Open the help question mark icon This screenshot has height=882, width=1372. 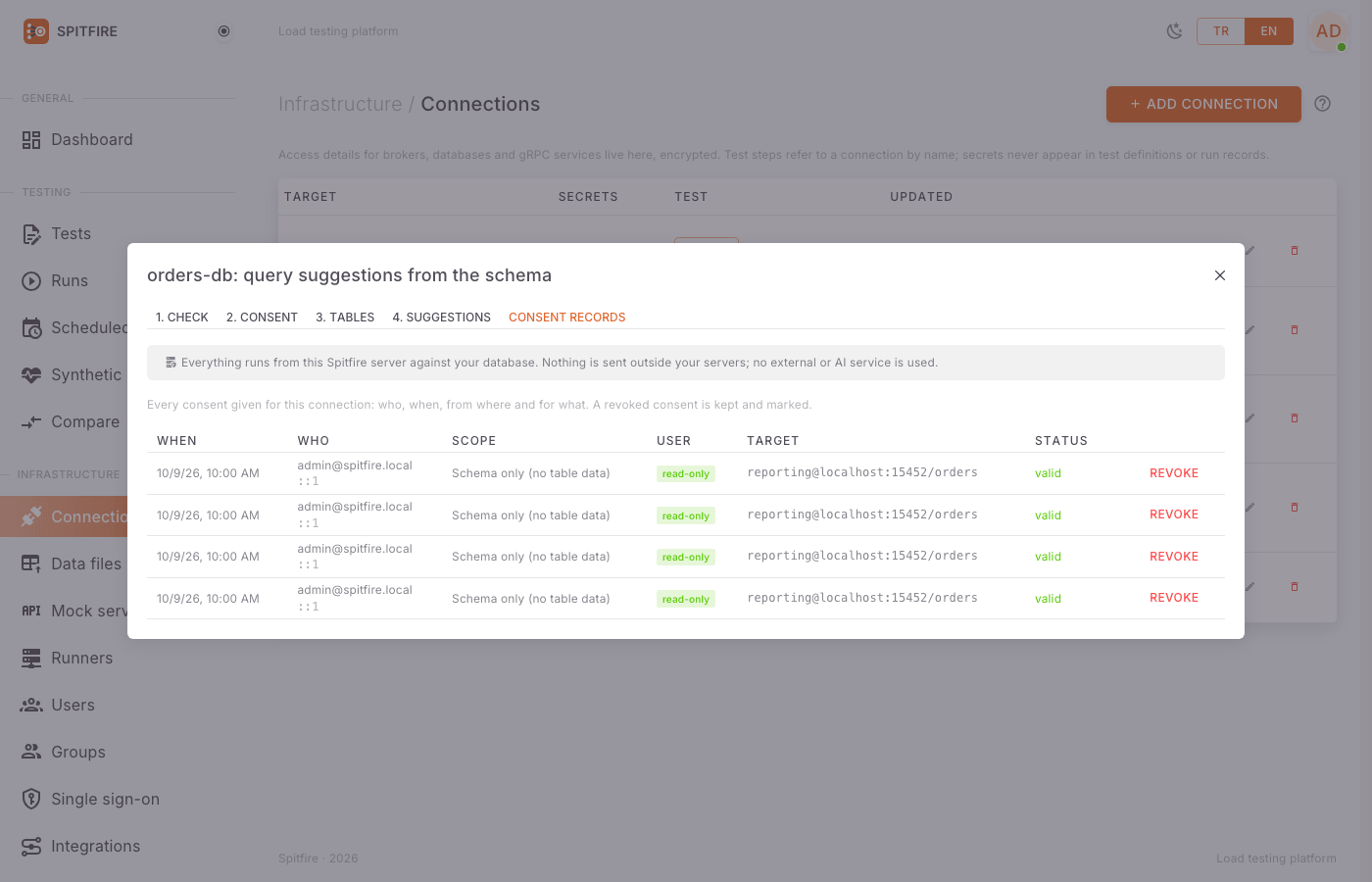coord(1323,104)
